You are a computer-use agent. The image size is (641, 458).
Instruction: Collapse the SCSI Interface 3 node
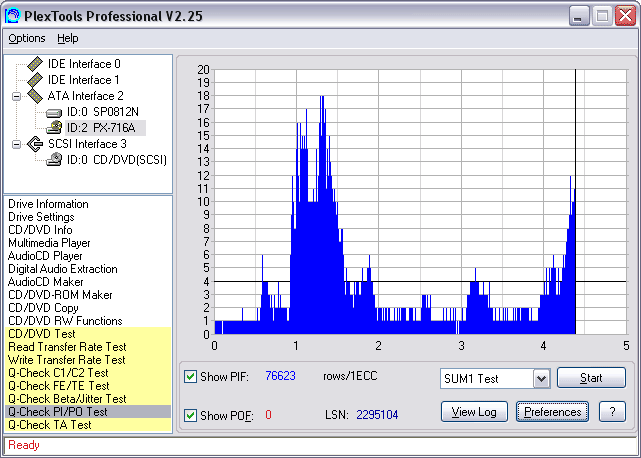coord(16,144)
